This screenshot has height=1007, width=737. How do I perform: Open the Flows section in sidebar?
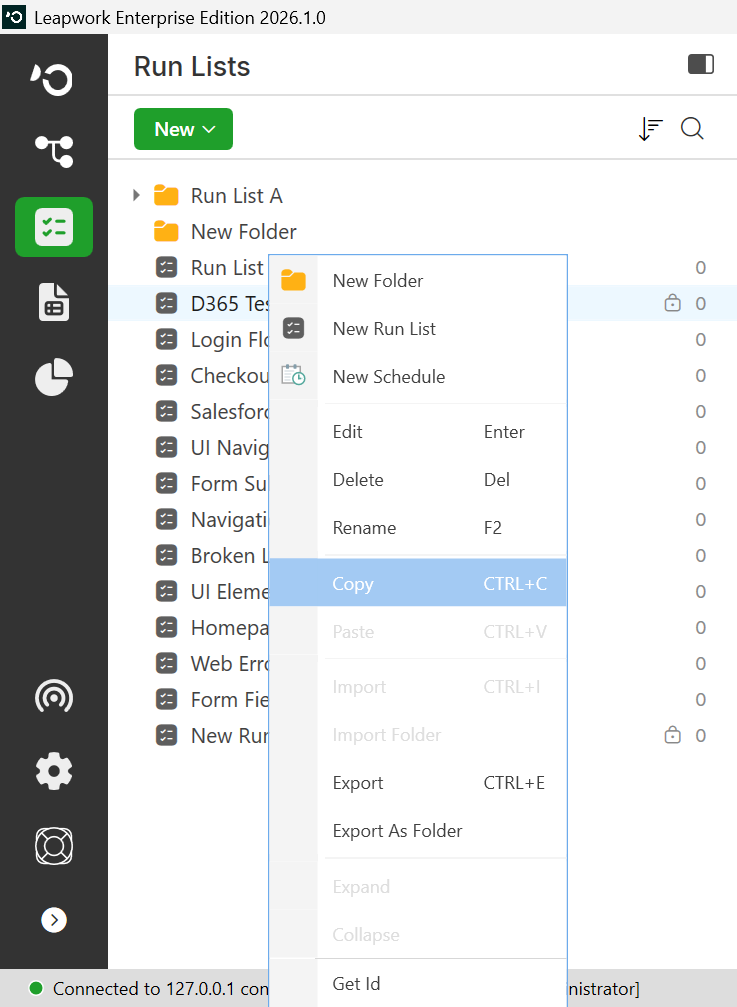point(54,152)
